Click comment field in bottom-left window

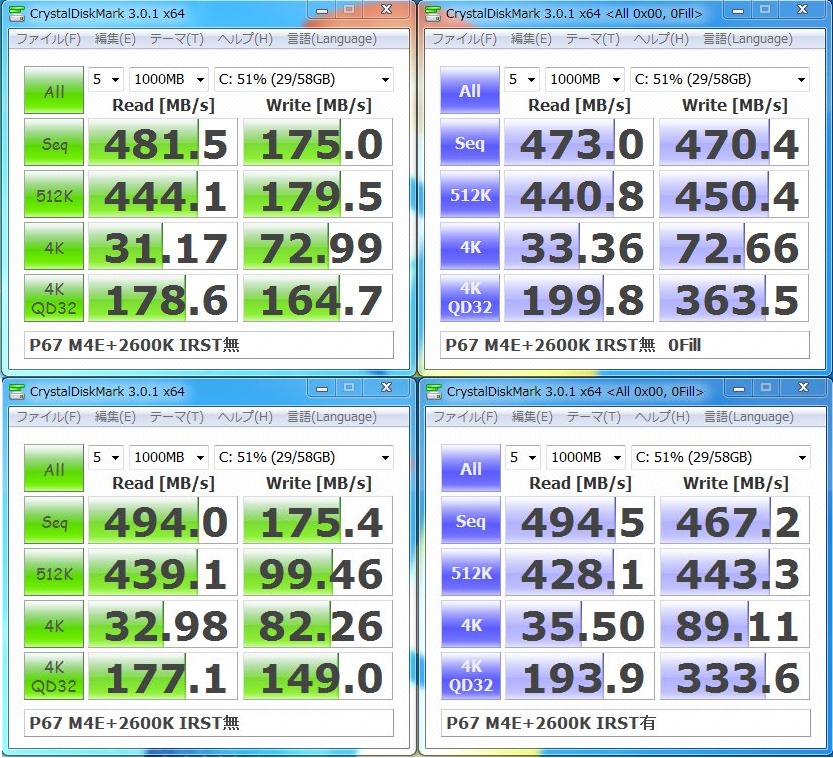(x=209, y=723)
